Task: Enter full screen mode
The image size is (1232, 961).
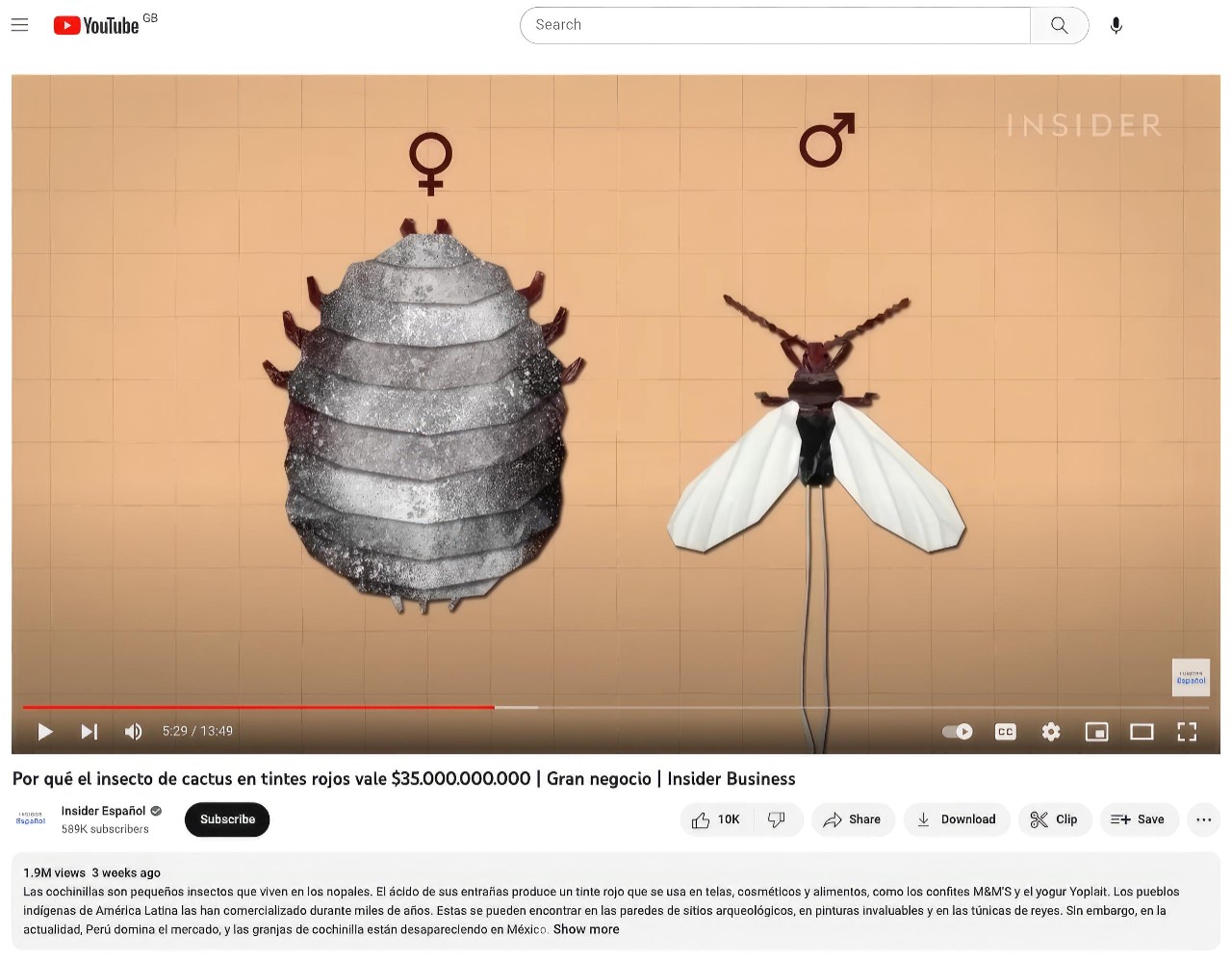Action: (1187, 732)
